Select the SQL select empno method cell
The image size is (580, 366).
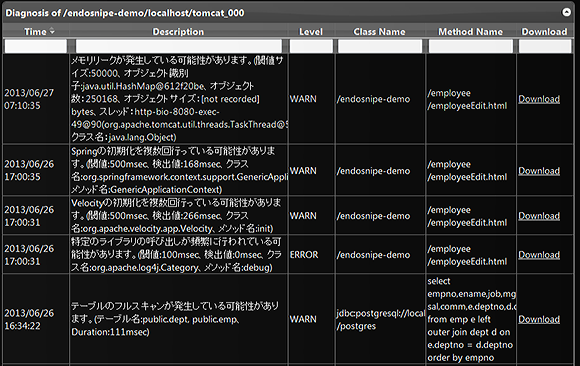pyautogui.click(x=471, y=319)
